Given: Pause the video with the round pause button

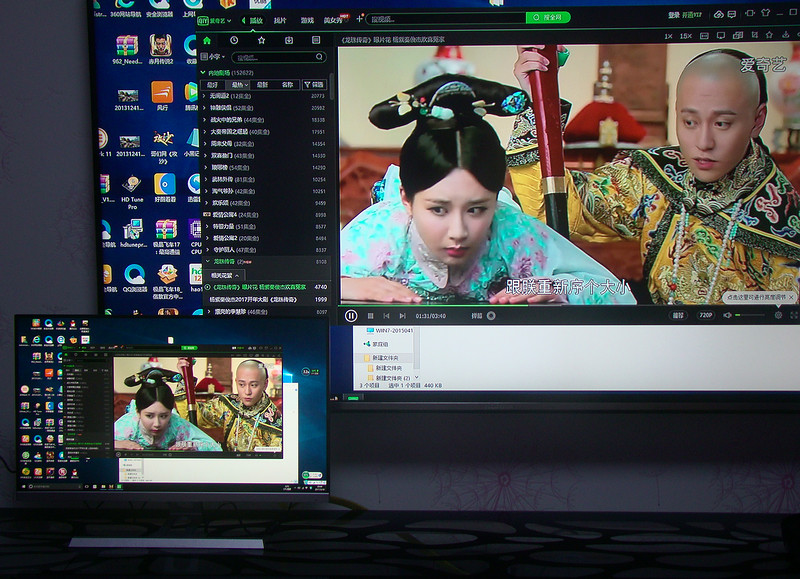Looking at the screenshot, I should coord(351,316).
